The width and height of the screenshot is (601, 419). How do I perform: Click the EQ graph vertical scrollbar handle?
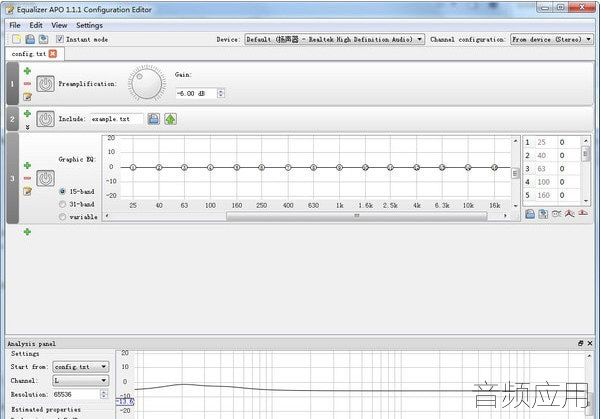click(515, 174)
